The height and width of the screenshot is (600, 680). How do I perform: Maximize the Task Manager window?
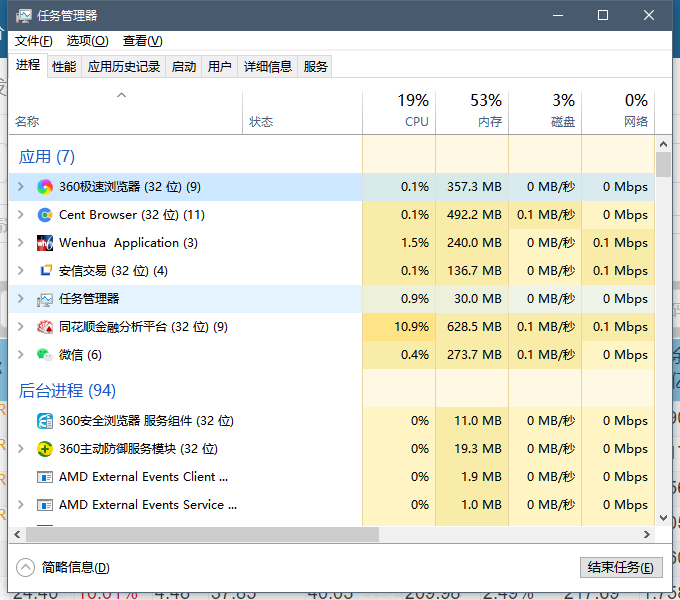point(603,16)
